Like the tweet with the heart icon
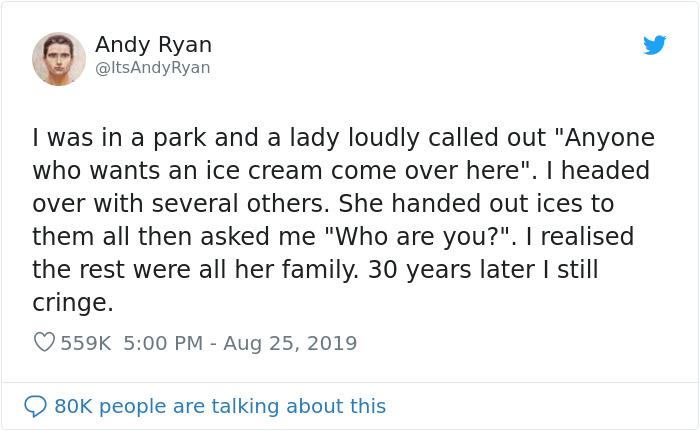 pos(44,343)
